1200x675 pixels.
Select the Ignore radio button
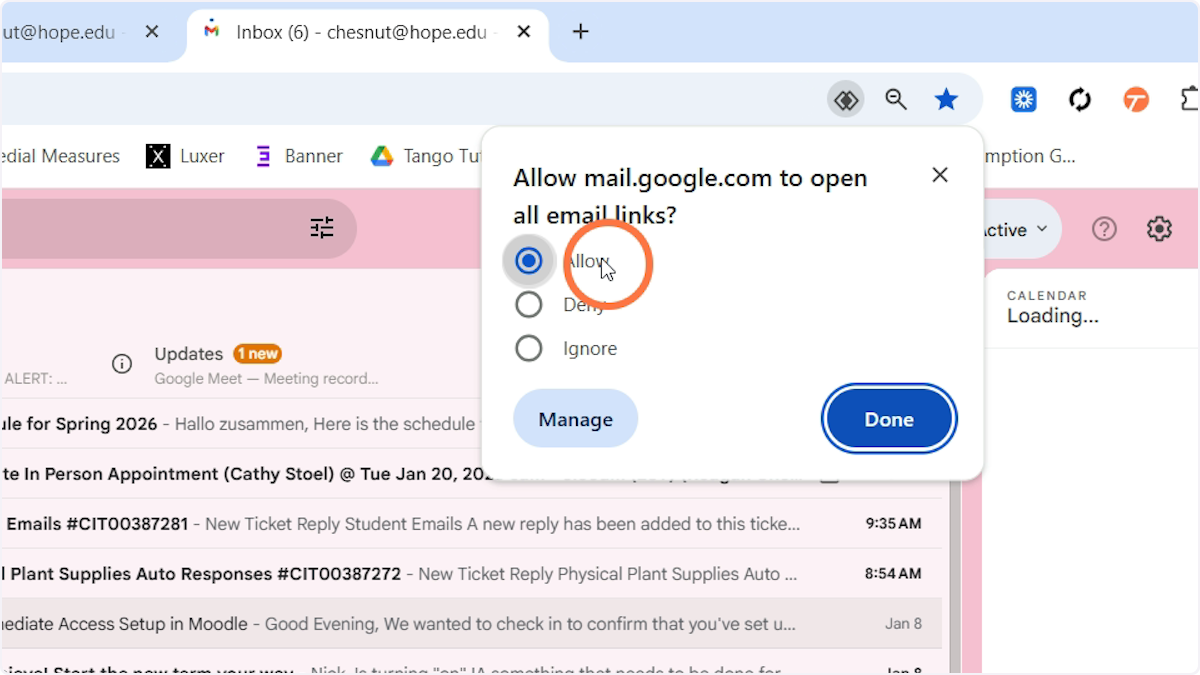click(529, 348)
